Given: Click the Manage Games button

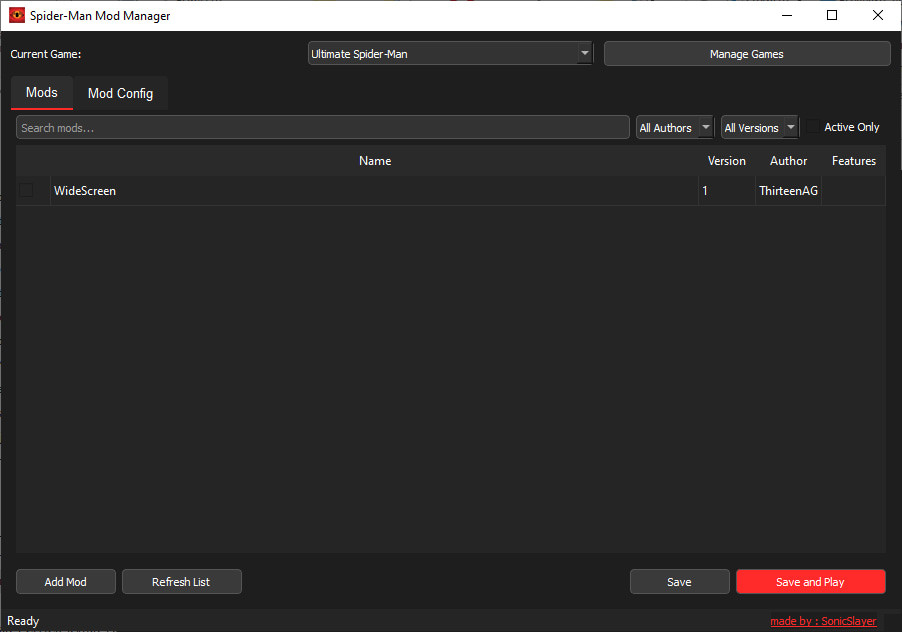Looking at the screenshot, I should [746, 53].
